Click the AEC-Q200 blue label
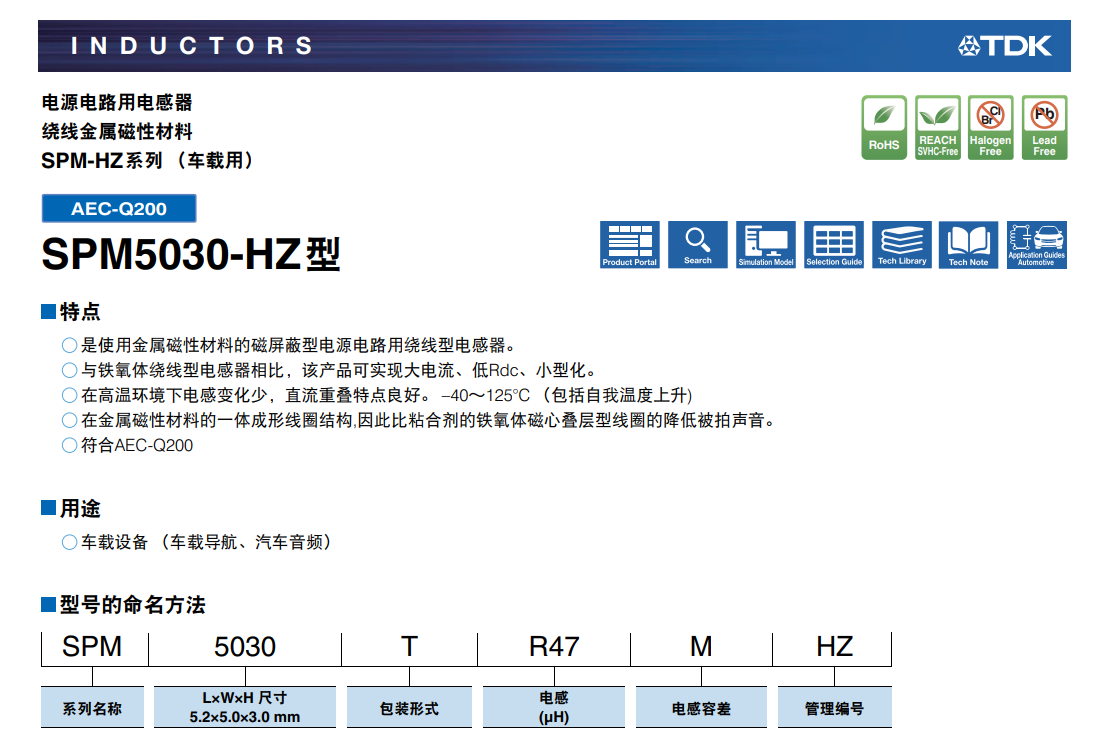Image resolution: width=1112 pixels, height=744 pixels. pyautogui.click(x=119, y=209)
